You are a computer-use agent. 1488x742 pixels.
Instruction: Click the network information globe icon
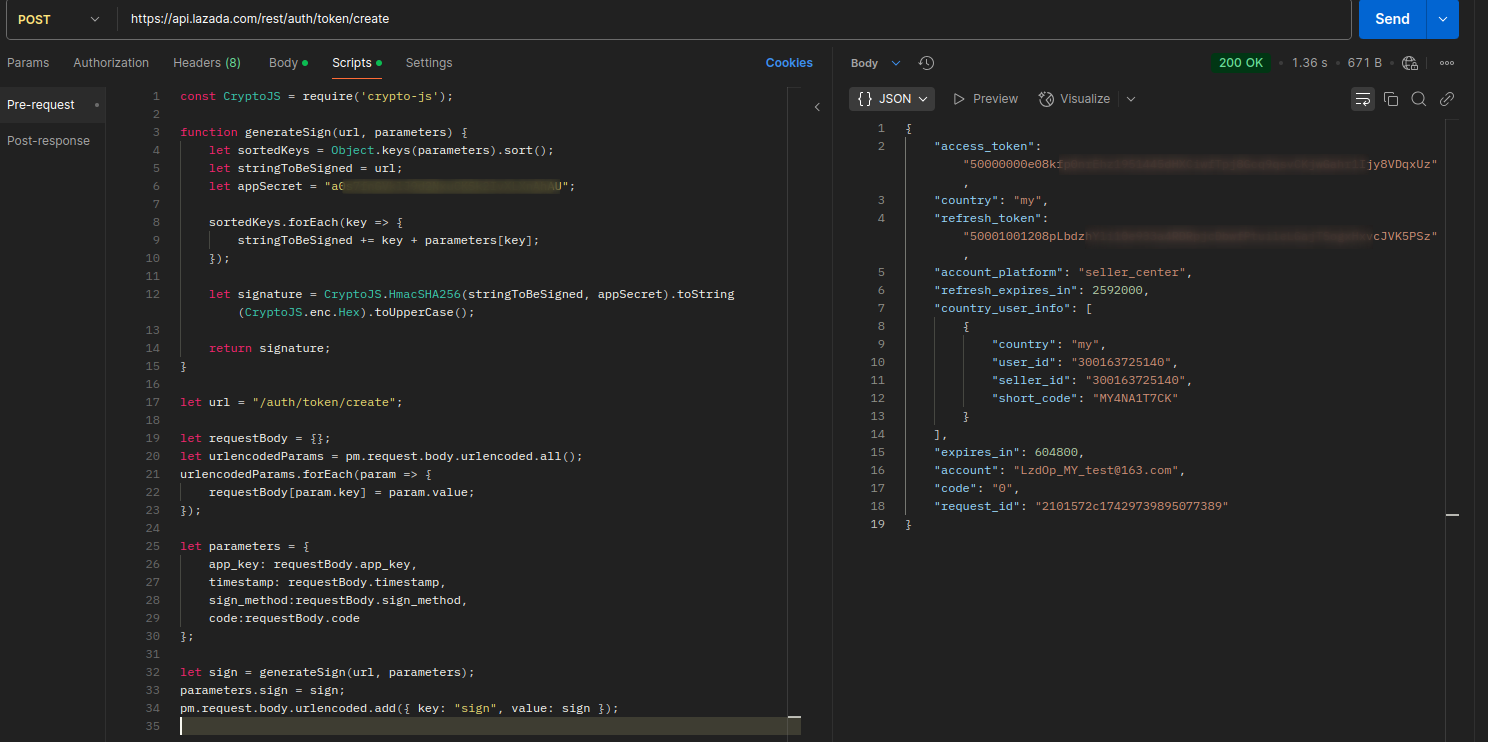click(1410, 63)
